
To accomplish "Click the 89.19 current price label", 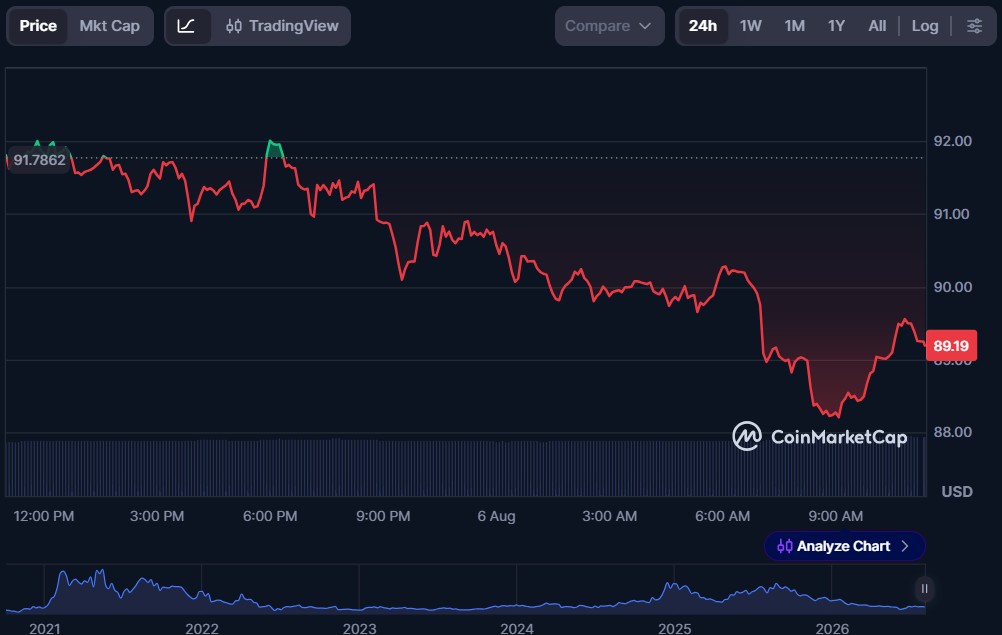I will (951, 346).
